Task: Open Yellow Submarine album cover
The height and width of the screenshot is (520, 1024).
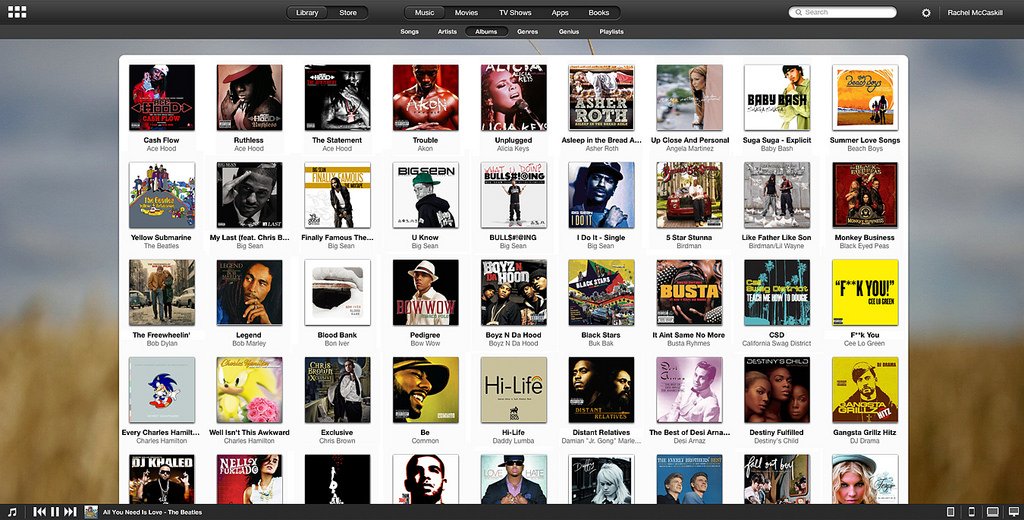Action: point(162,195)
